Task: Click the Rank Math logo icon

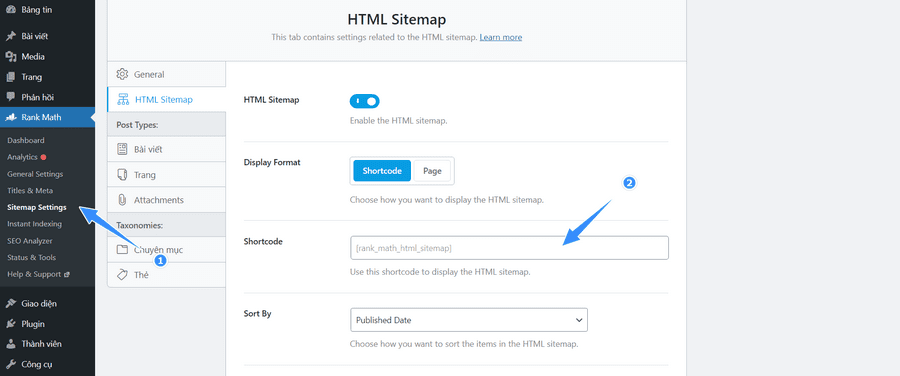Action: click(10, 118)
